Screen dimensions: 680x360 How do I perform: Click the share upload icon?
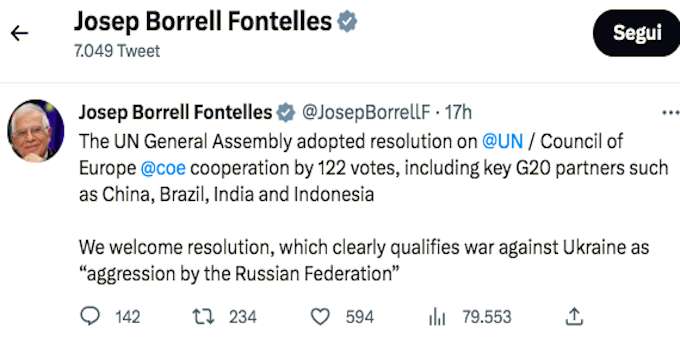574,317
